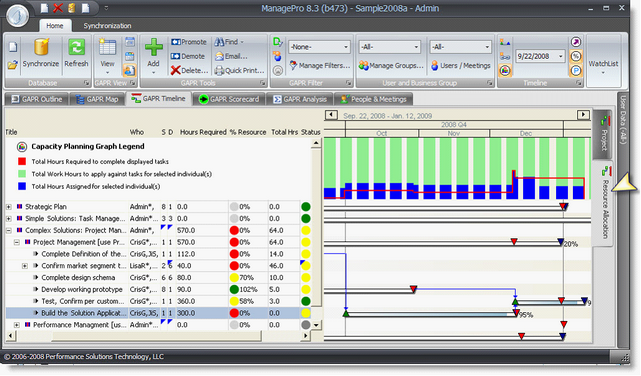Image resolution: width=641 pixels, height=376 pixels.
Task: Promote the selected item
Action: click(189, 42)
